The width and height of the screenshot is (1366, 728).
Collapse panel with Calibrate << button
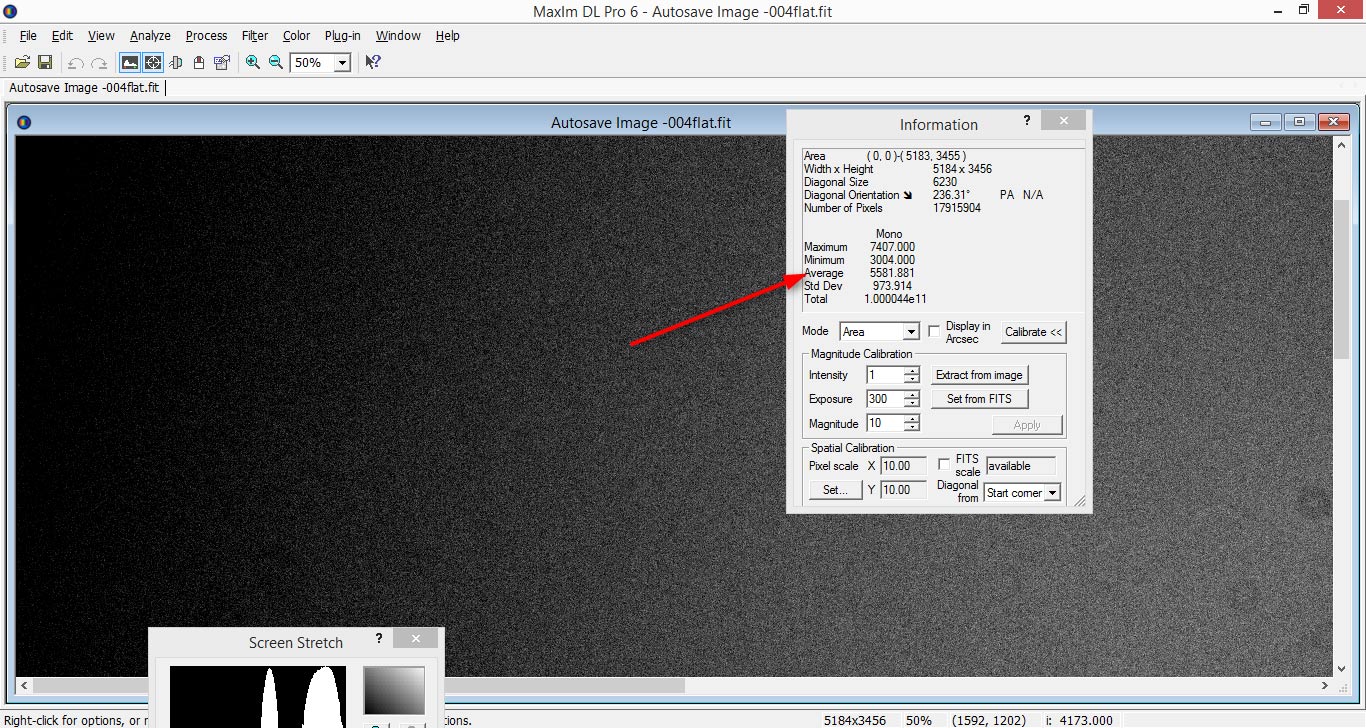click(x=1034, y=332)
